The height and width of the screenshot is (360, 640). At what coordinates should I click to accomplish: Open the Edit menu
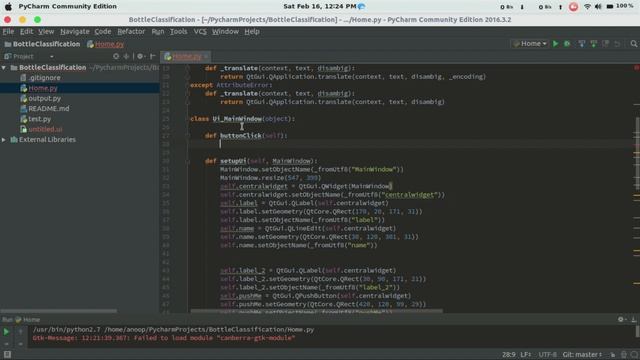(27, 31)
